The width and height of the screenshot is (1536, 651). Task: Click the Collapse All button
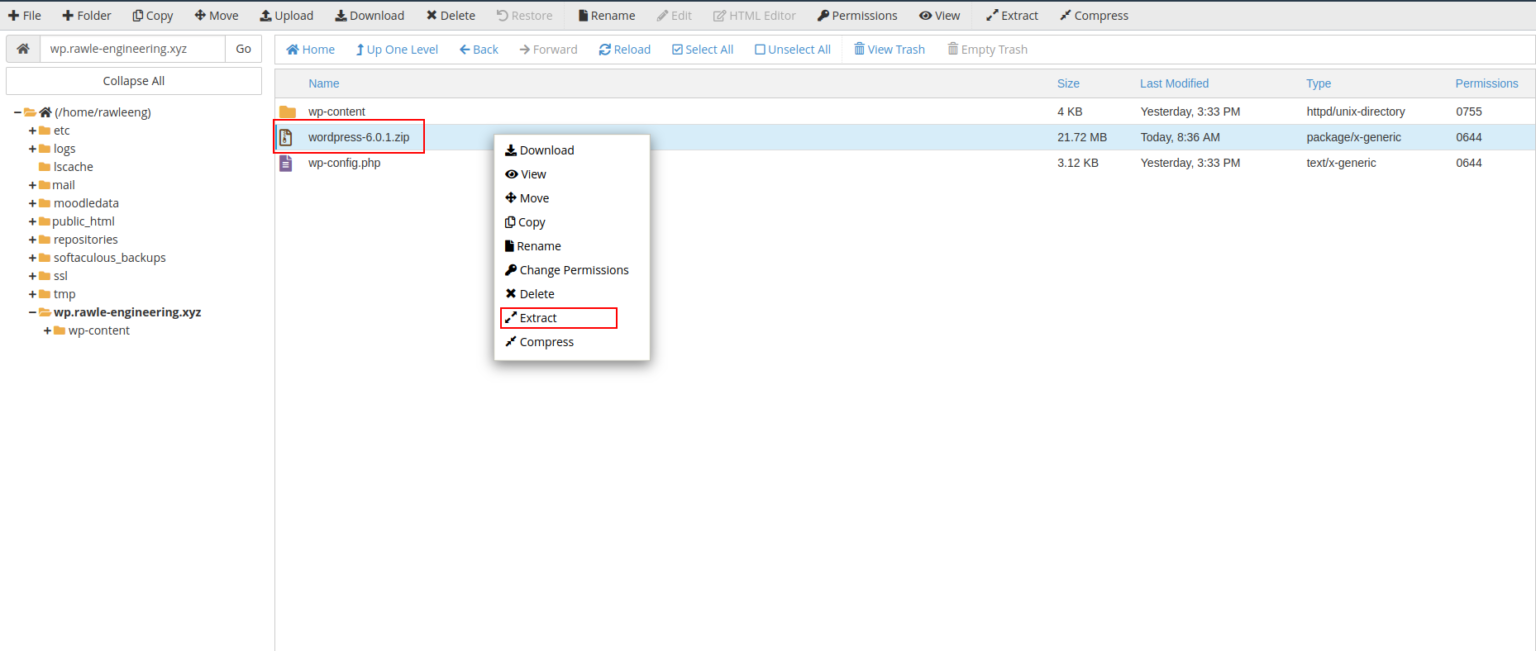click(x=133, y=81)
